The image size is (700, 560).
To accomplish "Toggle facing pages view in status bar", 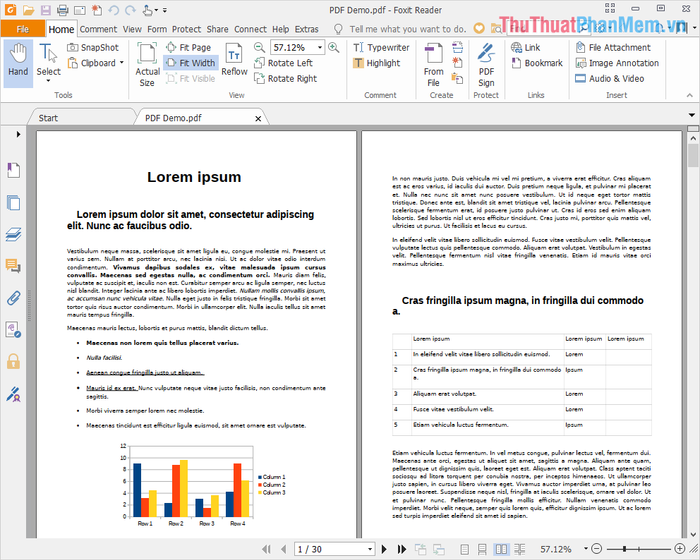I will tap(501, 549).
